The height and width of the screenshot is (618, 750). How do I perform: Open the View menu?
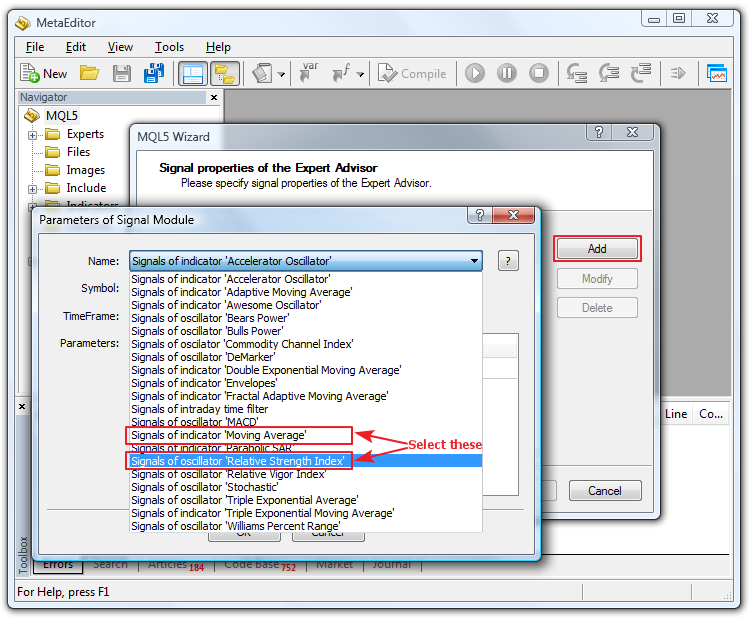coord(120,47)
